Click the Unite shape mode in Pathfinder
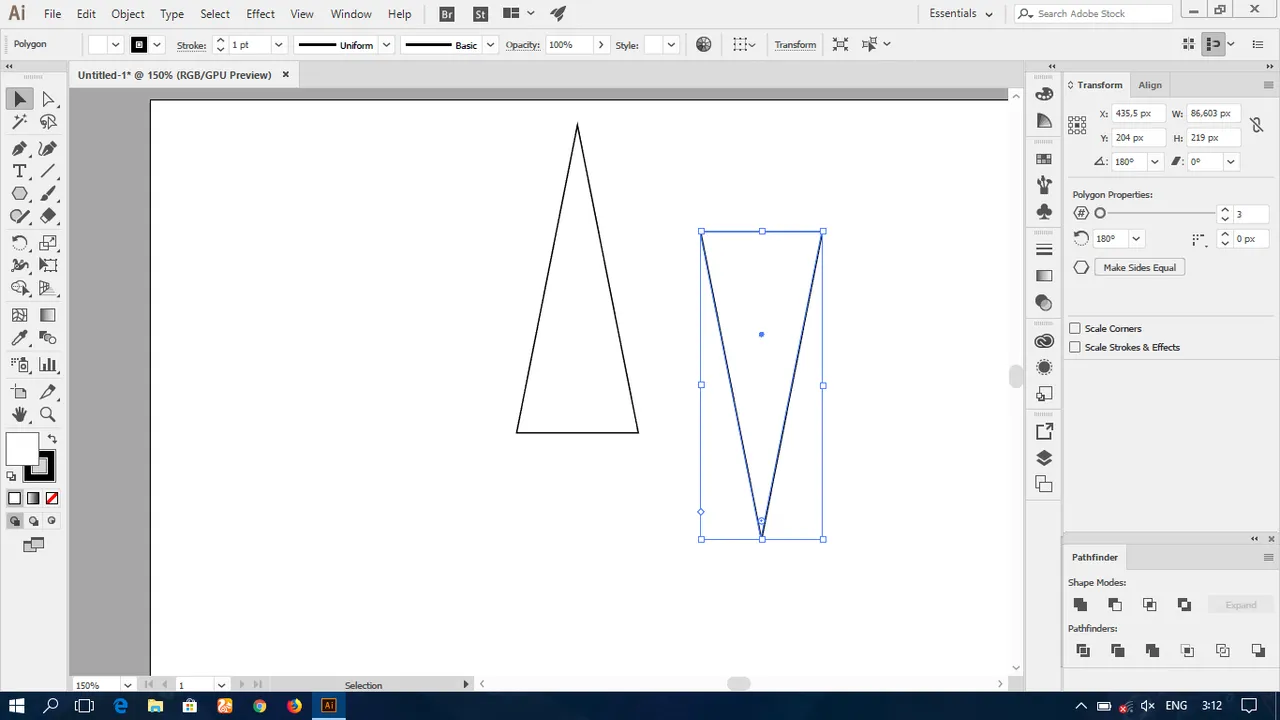The width and height of the screenshot is (1280, 720). coord(1080,604)
